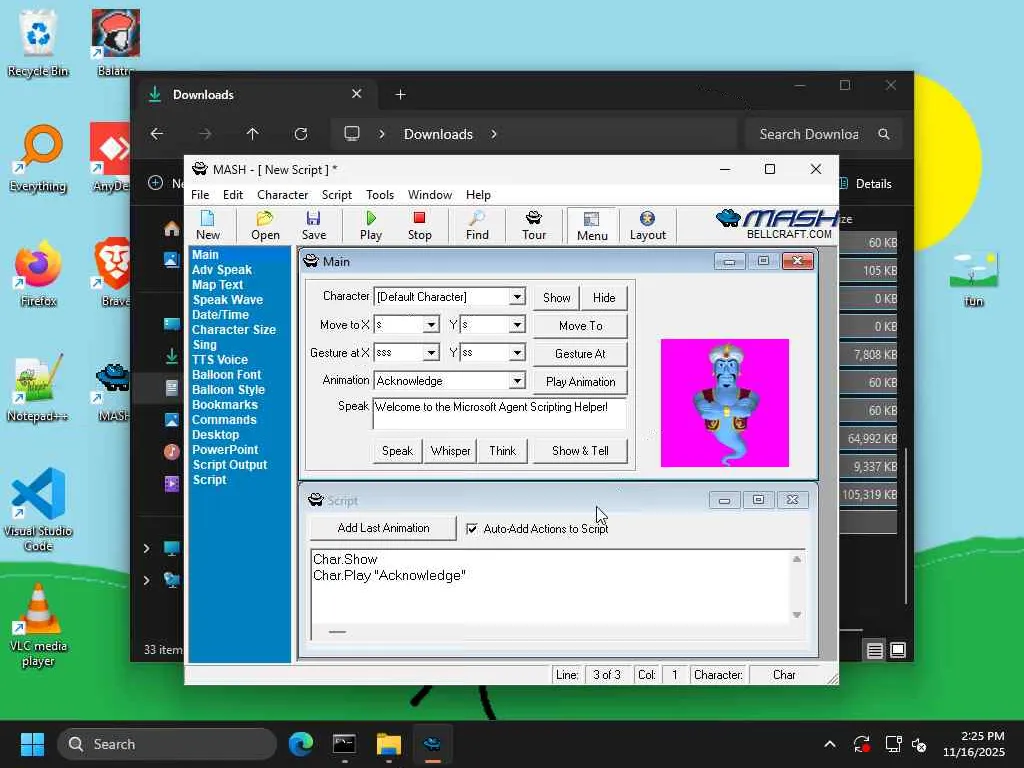Open the Character dropdown list
The width and height of the screenshot is (1024, 768).
coord(517,296)
